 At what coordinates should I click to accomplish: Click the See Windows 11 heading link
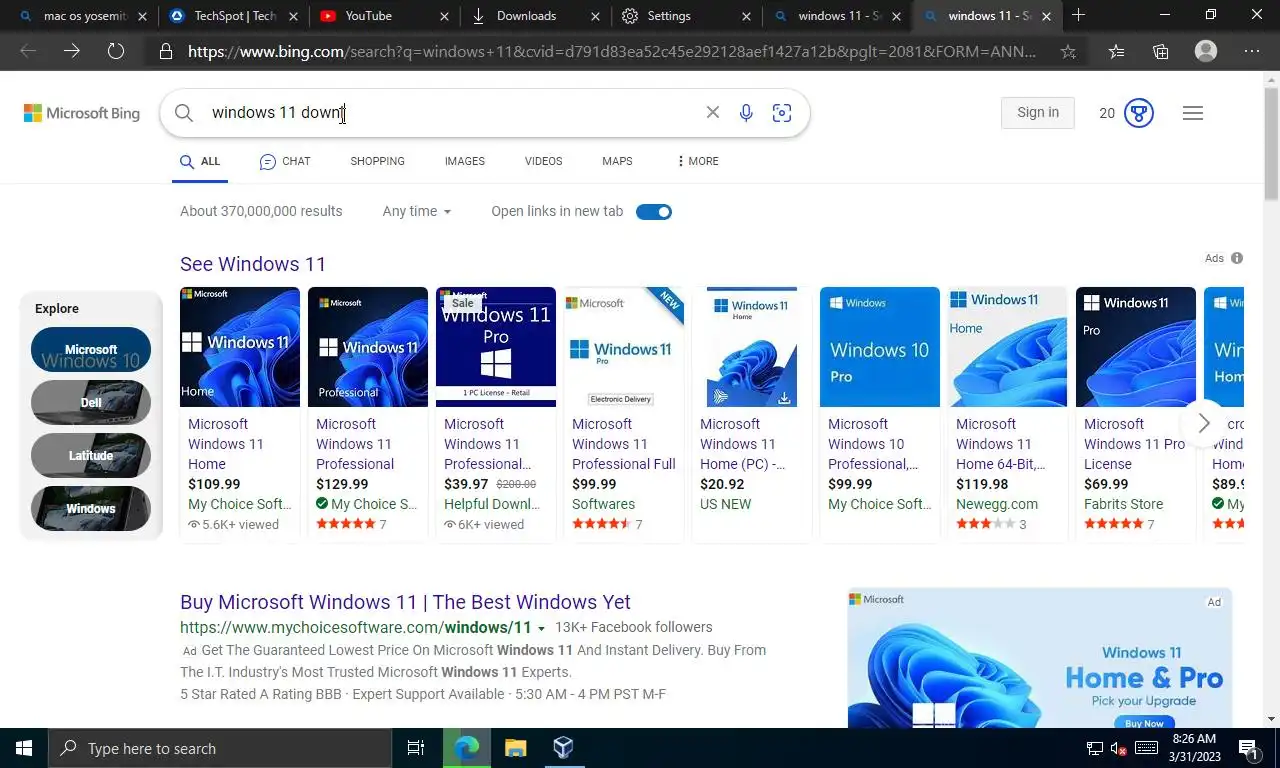[253, 264]
